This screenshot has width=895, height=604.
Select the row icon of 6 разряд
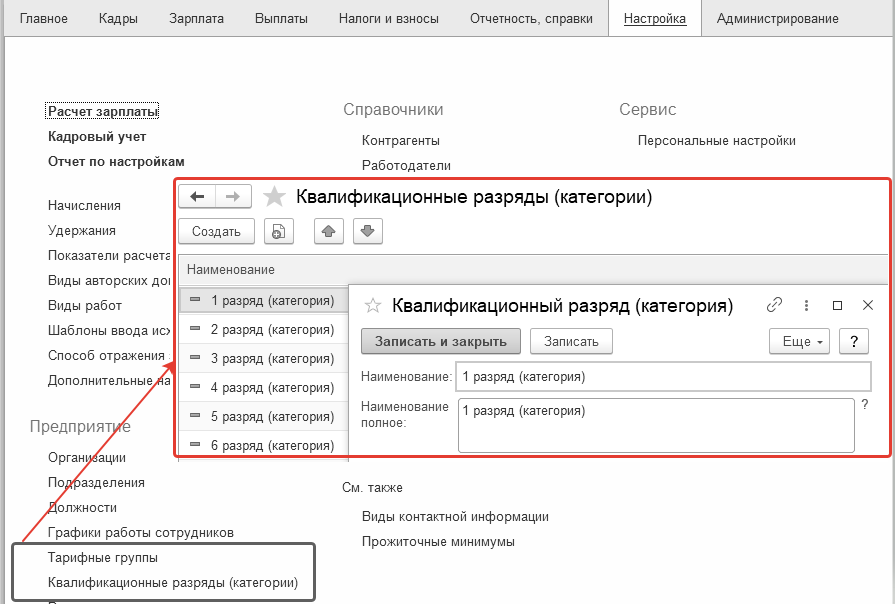(x=195, y=445)
